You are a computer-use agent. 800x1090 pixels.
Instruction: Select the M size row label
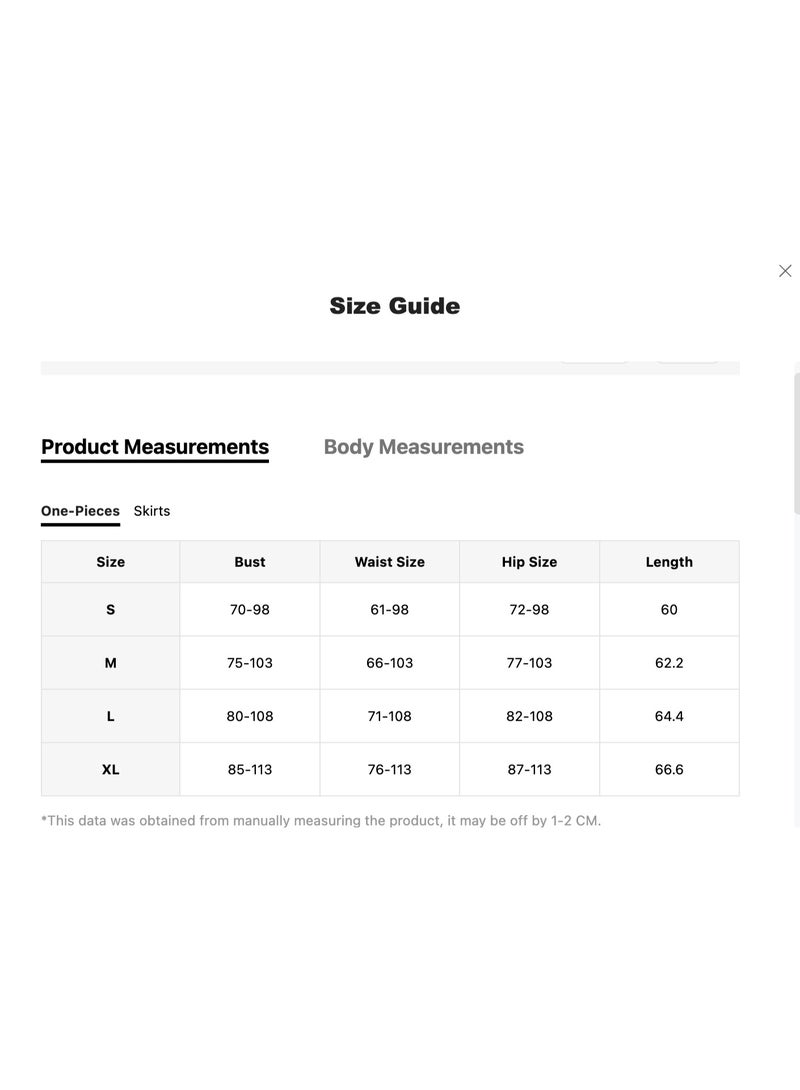click(x=111, y=663)
